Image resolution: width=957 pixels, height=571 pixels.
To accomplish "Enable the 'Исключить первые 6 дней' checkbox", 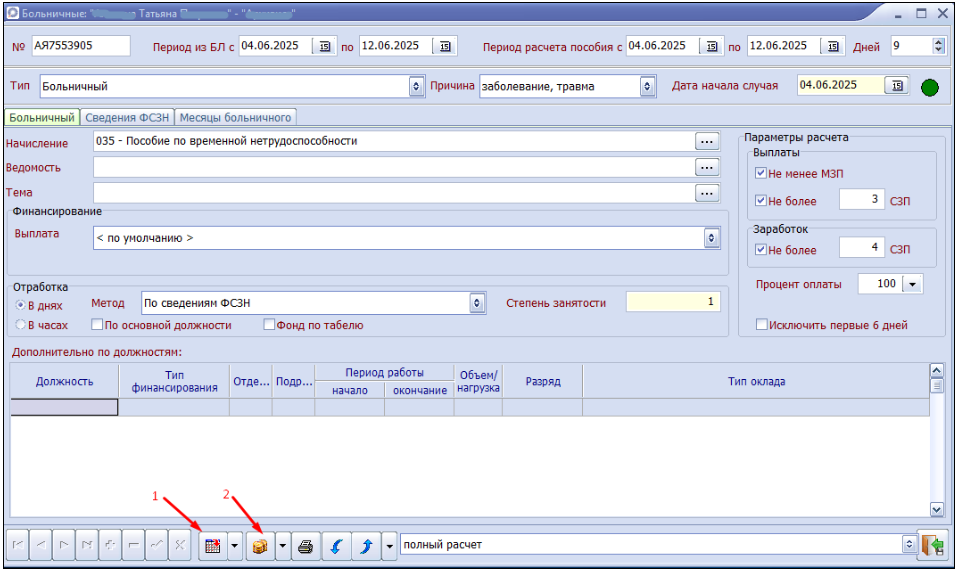I will tap(763, 325).
